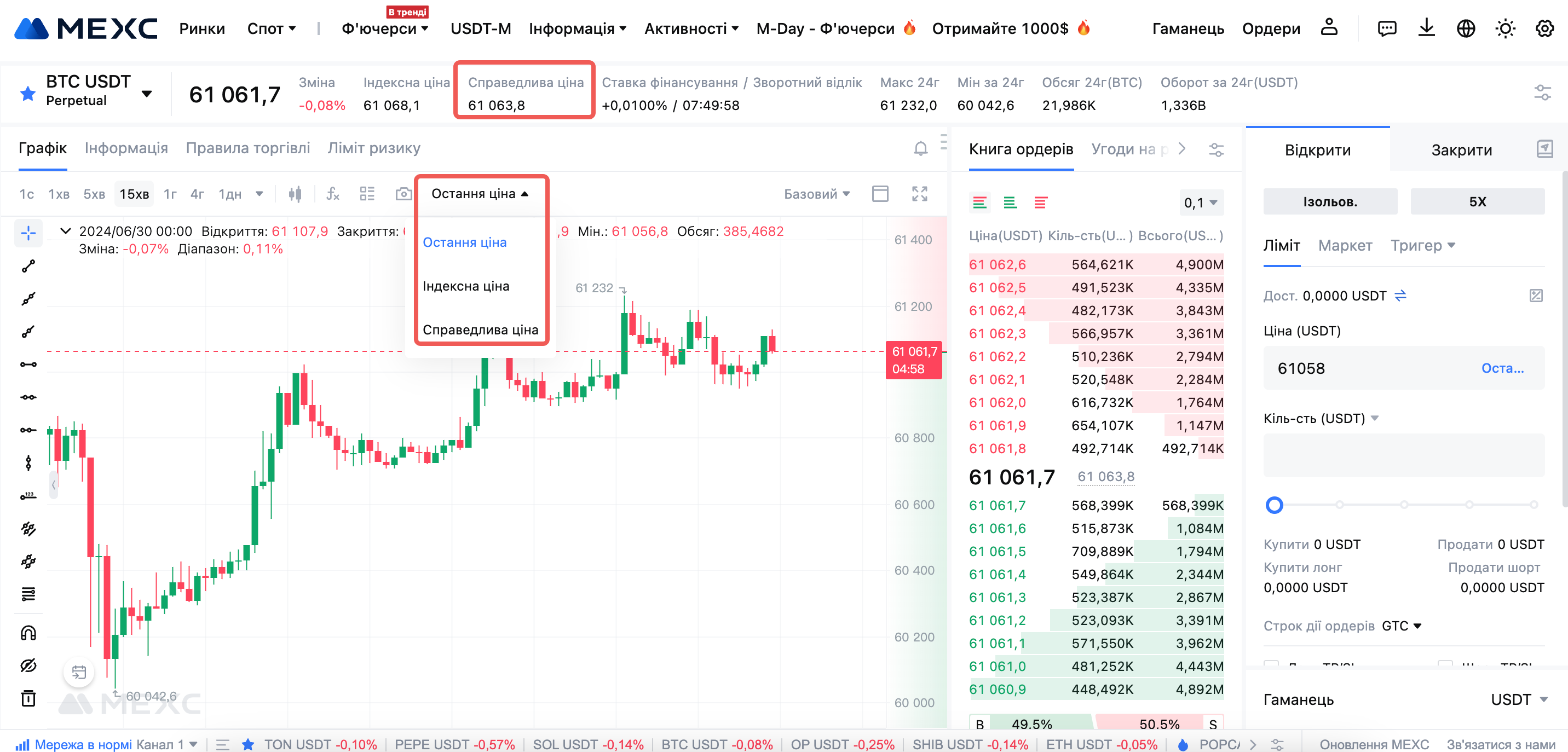
Task: Hide all drawings with eye icon
Action: 28,666
